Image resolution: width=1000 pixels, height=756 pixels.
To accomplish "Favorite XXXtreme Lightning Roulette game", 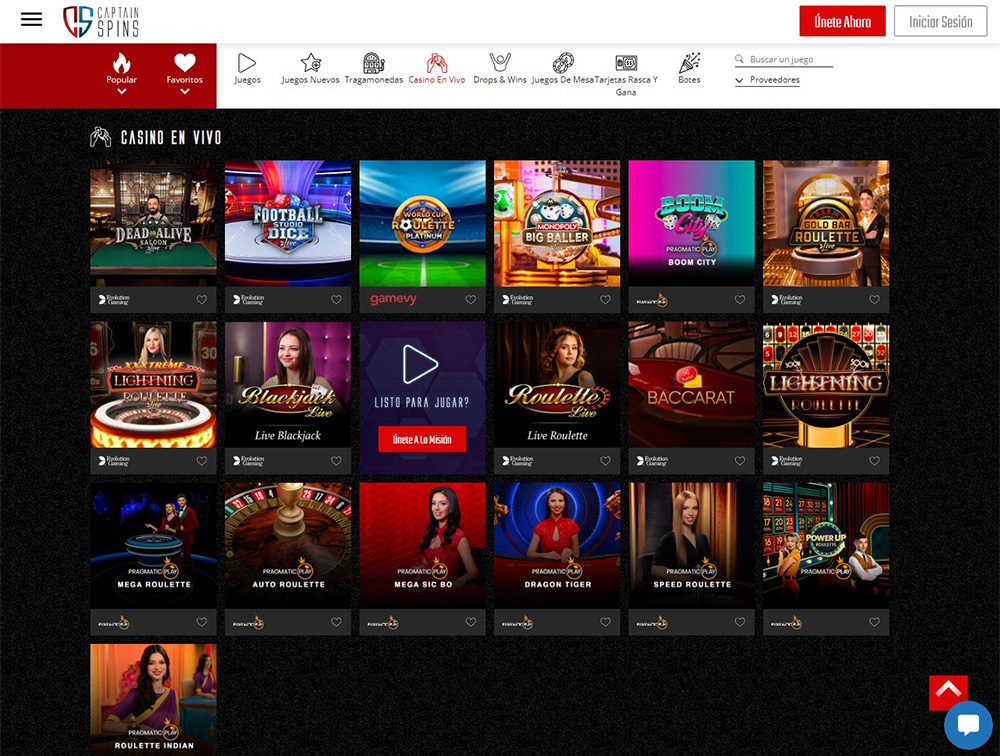I will click(x=202, y=461).
